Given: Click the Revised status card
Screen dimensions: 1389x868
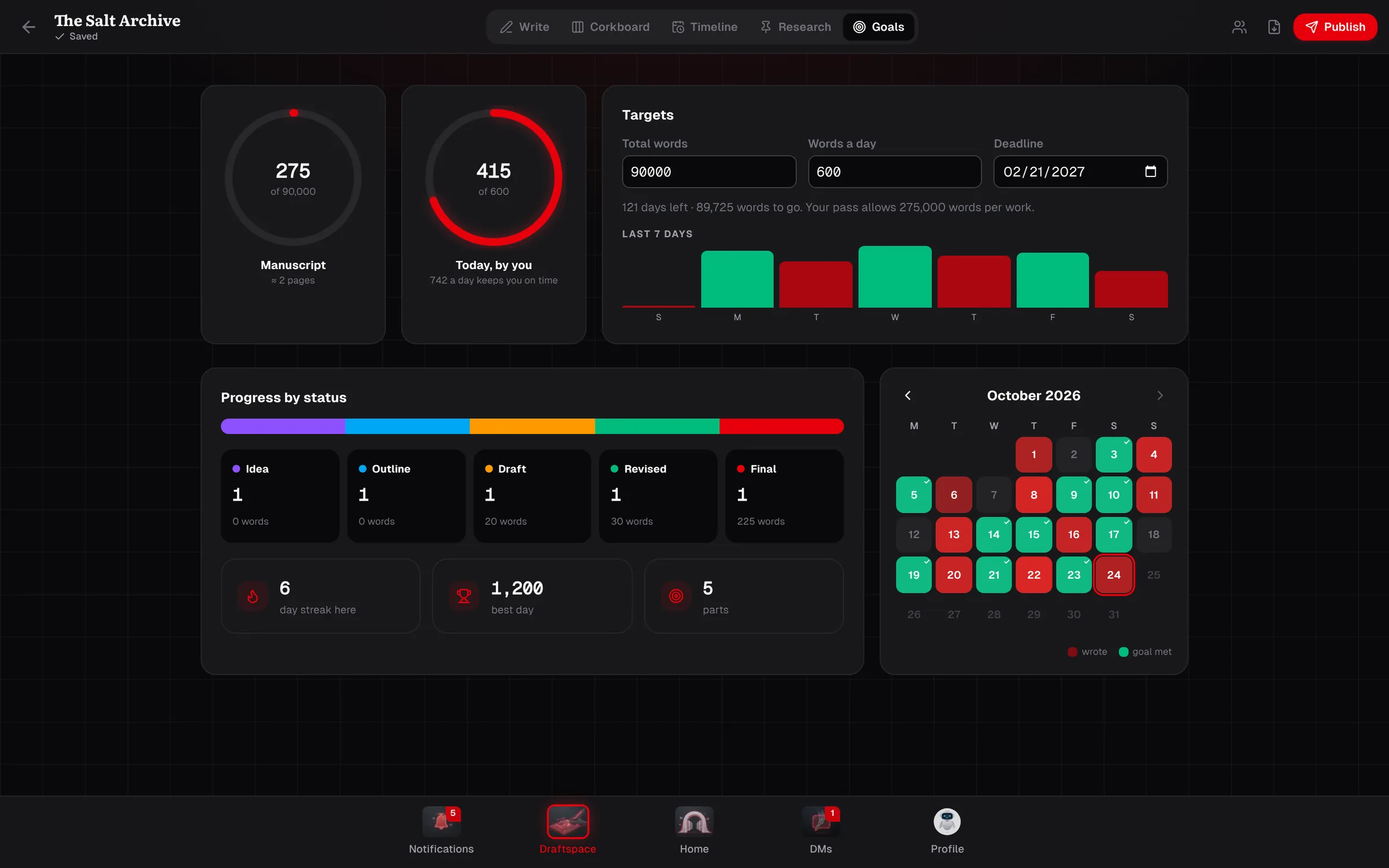Looking at the screenshot, I should [x=658, y=496].
